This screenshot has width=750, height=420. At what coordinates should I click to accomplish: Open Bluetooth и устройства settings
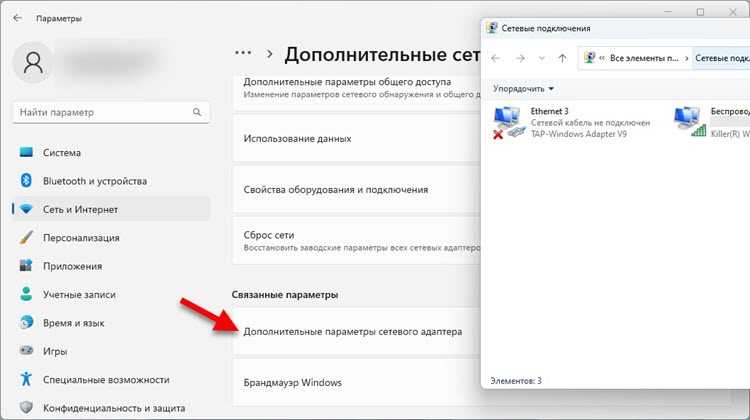coord(111,181)
